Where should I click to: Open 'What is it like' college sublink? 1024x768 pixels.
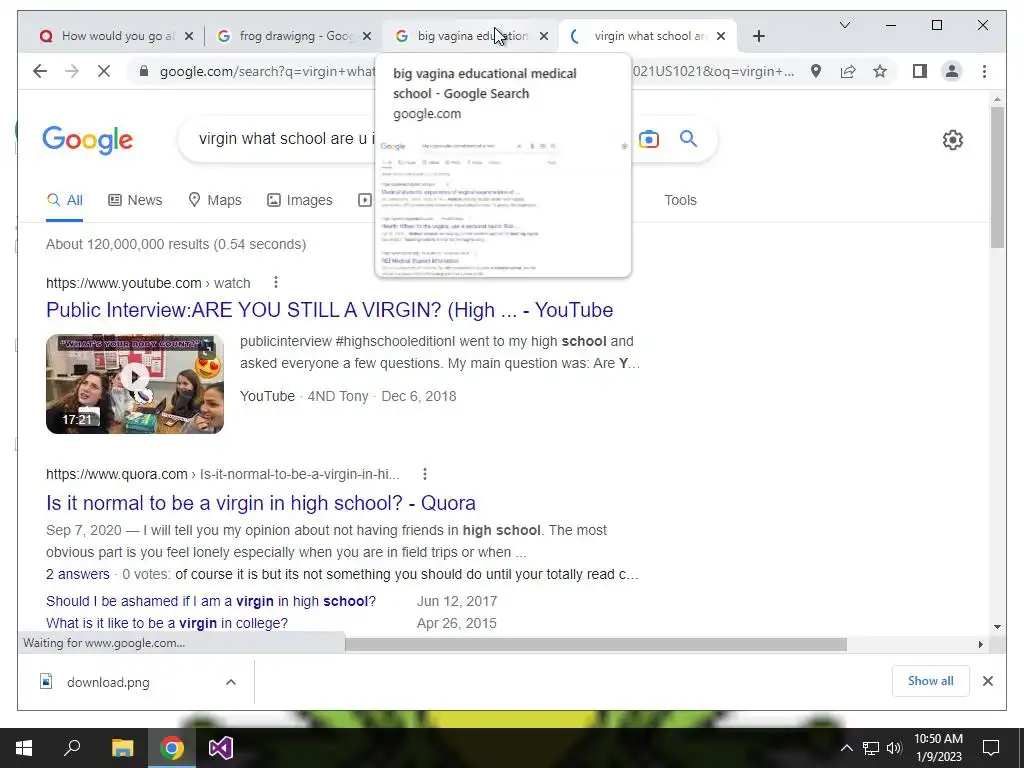pos(167,623)
